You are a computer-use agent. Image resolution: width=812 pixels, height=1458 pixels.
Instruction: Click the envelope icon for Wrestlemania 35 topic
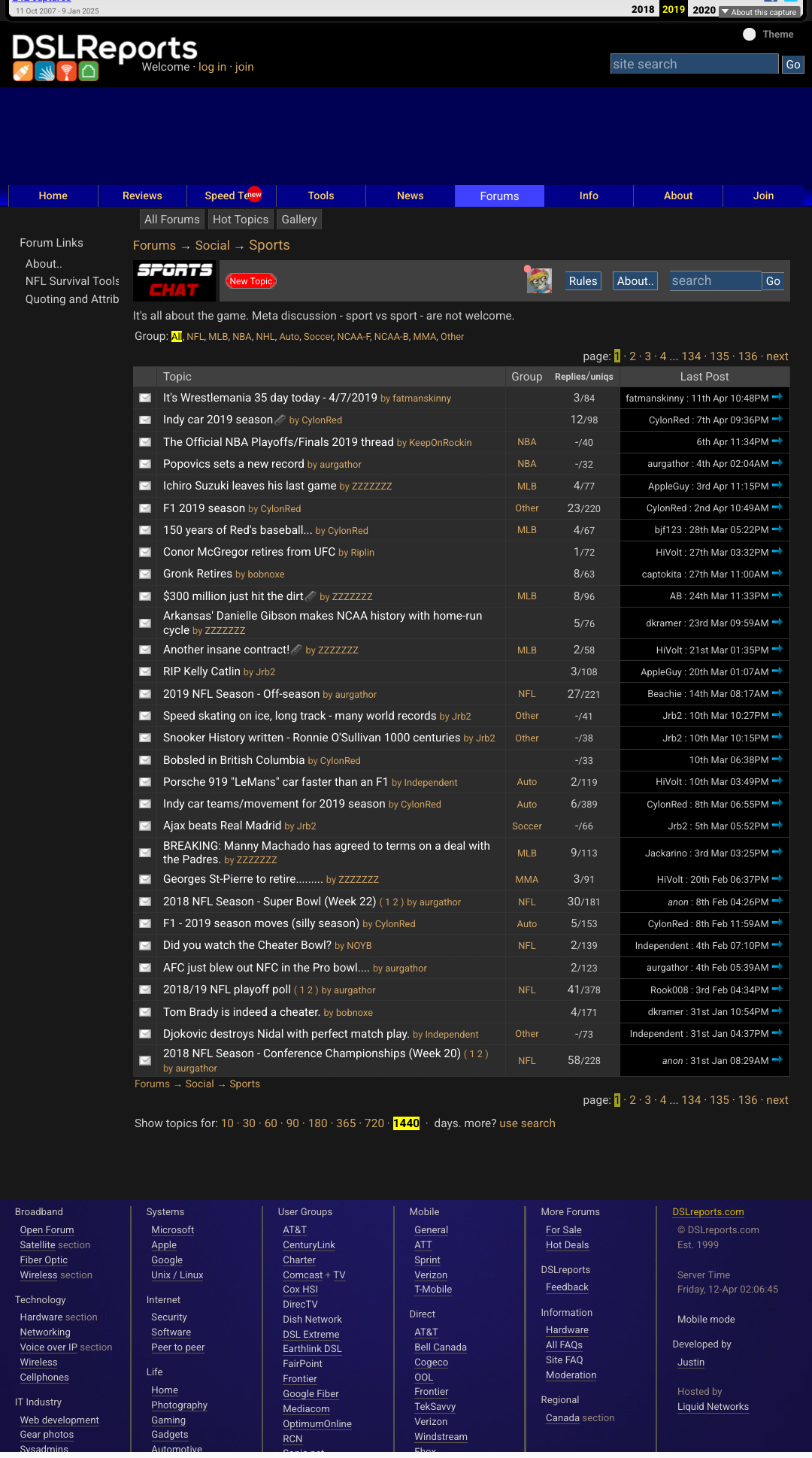point(145,398)
